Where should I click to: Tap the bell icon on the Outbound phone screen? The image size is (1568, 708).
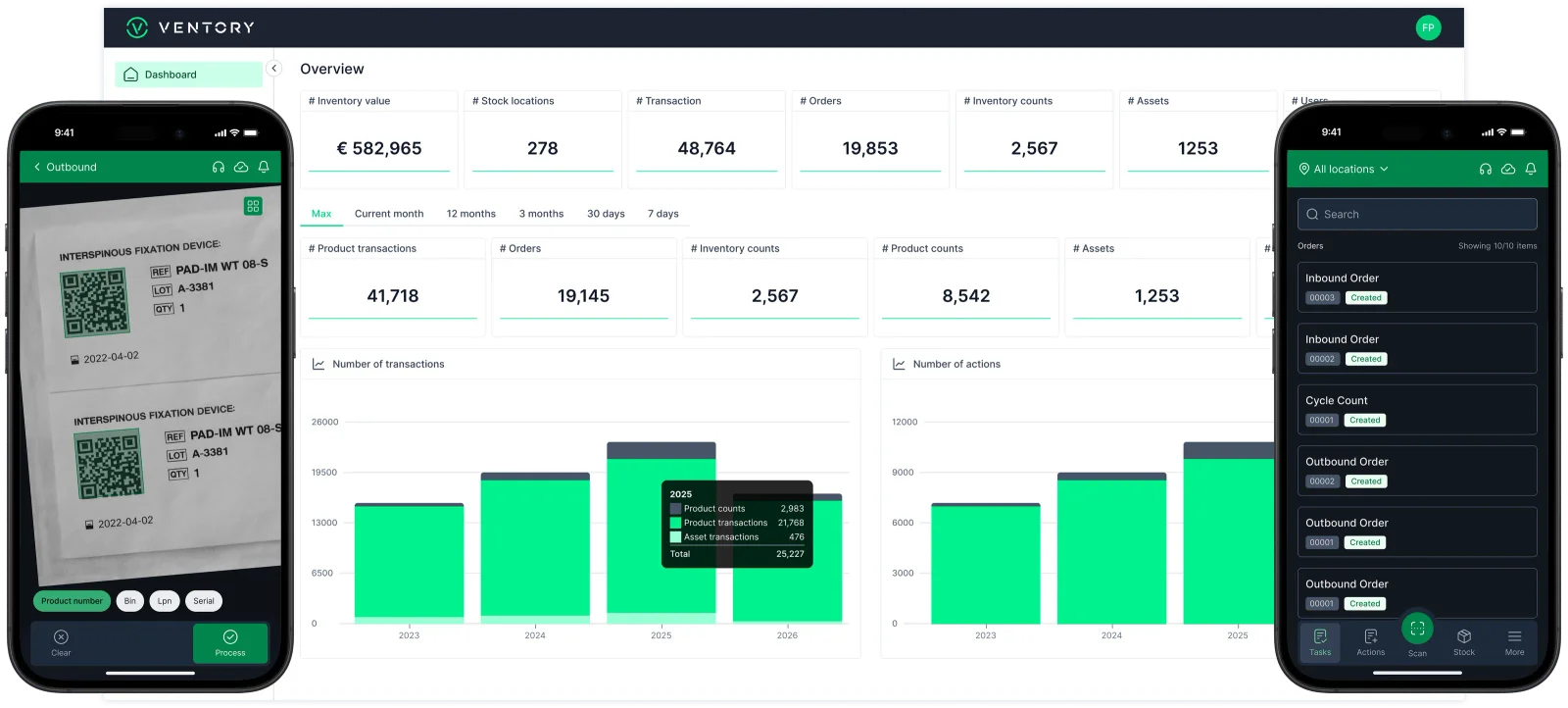tap(264, 167)
